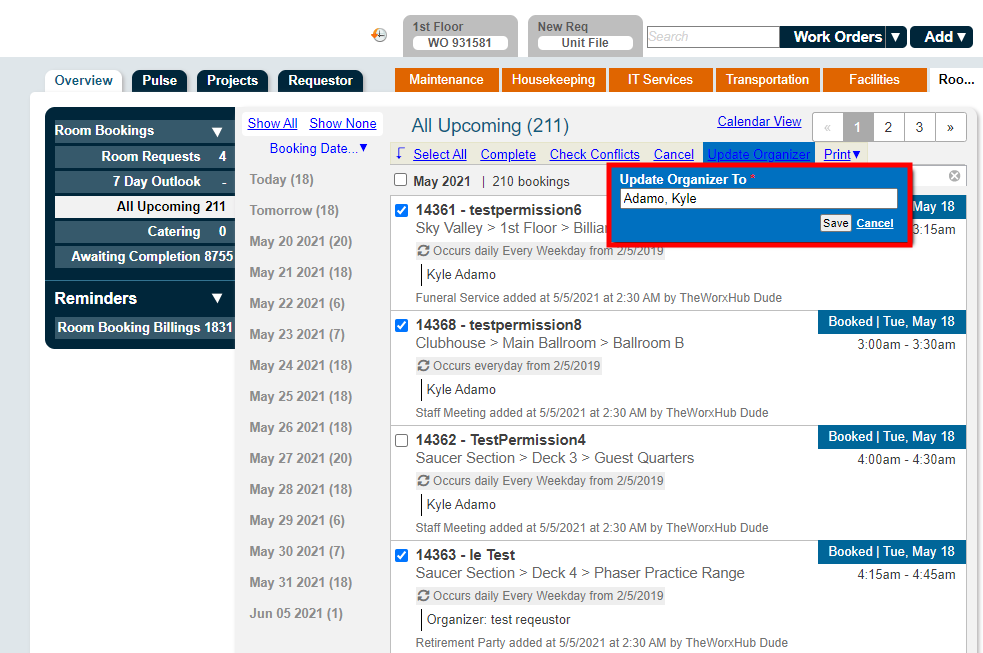983x653 pixels.
Task: Check booking 14362 TestPermission4
Action: (402, 441)
